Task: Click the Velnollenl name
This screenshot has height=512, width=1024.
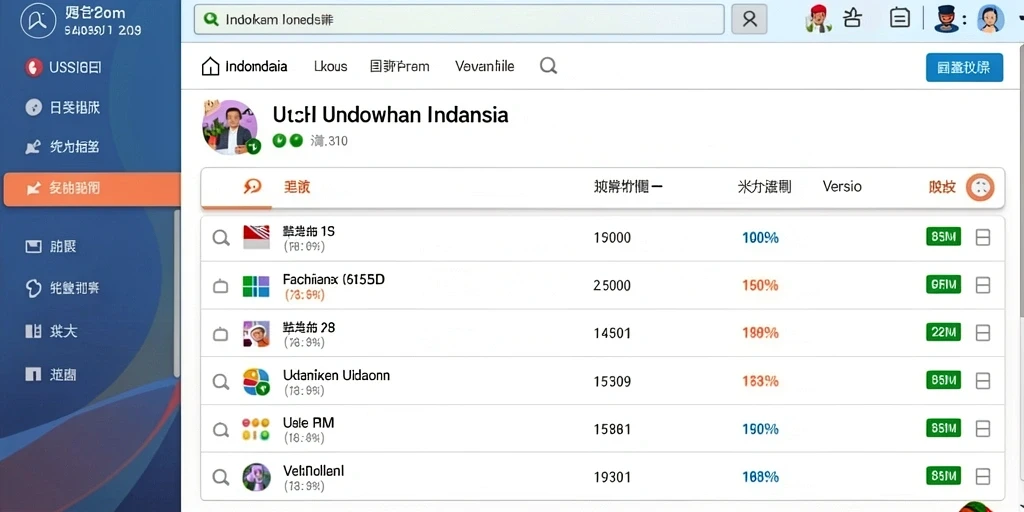Action: (313, 471)
